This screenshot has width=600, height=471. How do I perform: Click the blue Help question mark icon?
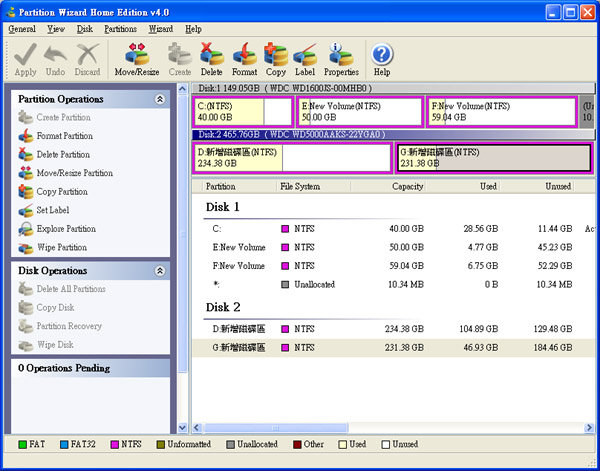tap(382, 54)
